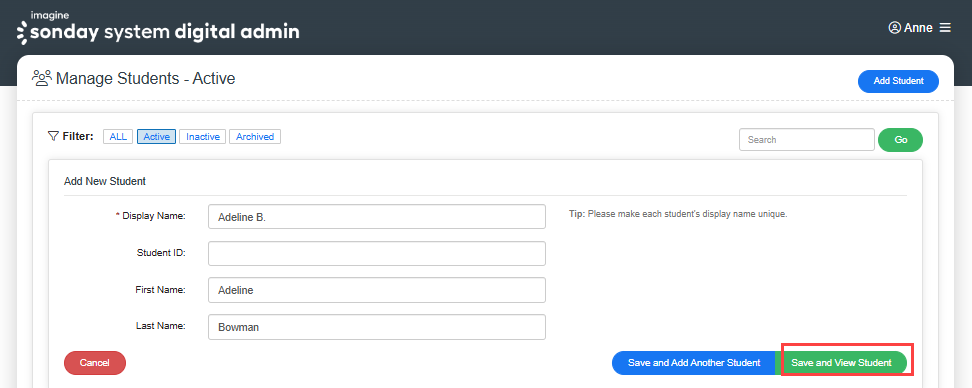Click the Anne username text
972x388 pixels.
(918, 28)
